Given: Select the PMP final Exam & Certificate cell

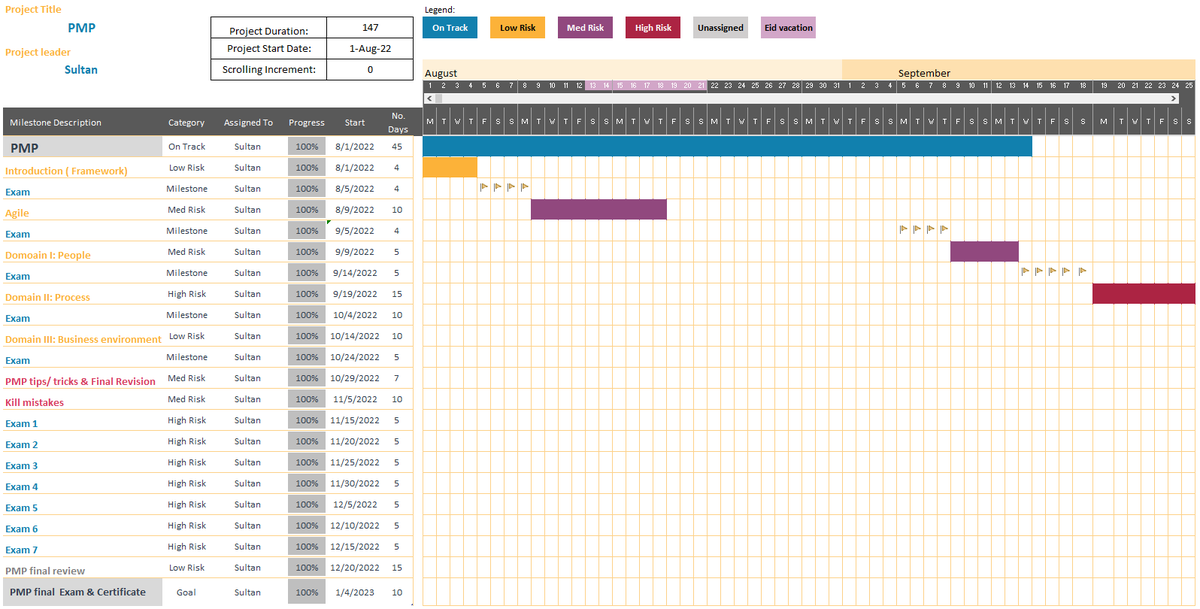Looking at the screenshot, I should 82,592.
